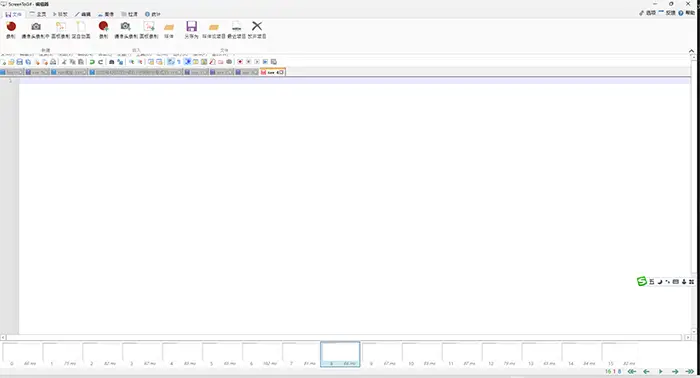This screenshot has width=700, height=378.
Task: Open the new webcam recording option
Action: pos(36,30)
